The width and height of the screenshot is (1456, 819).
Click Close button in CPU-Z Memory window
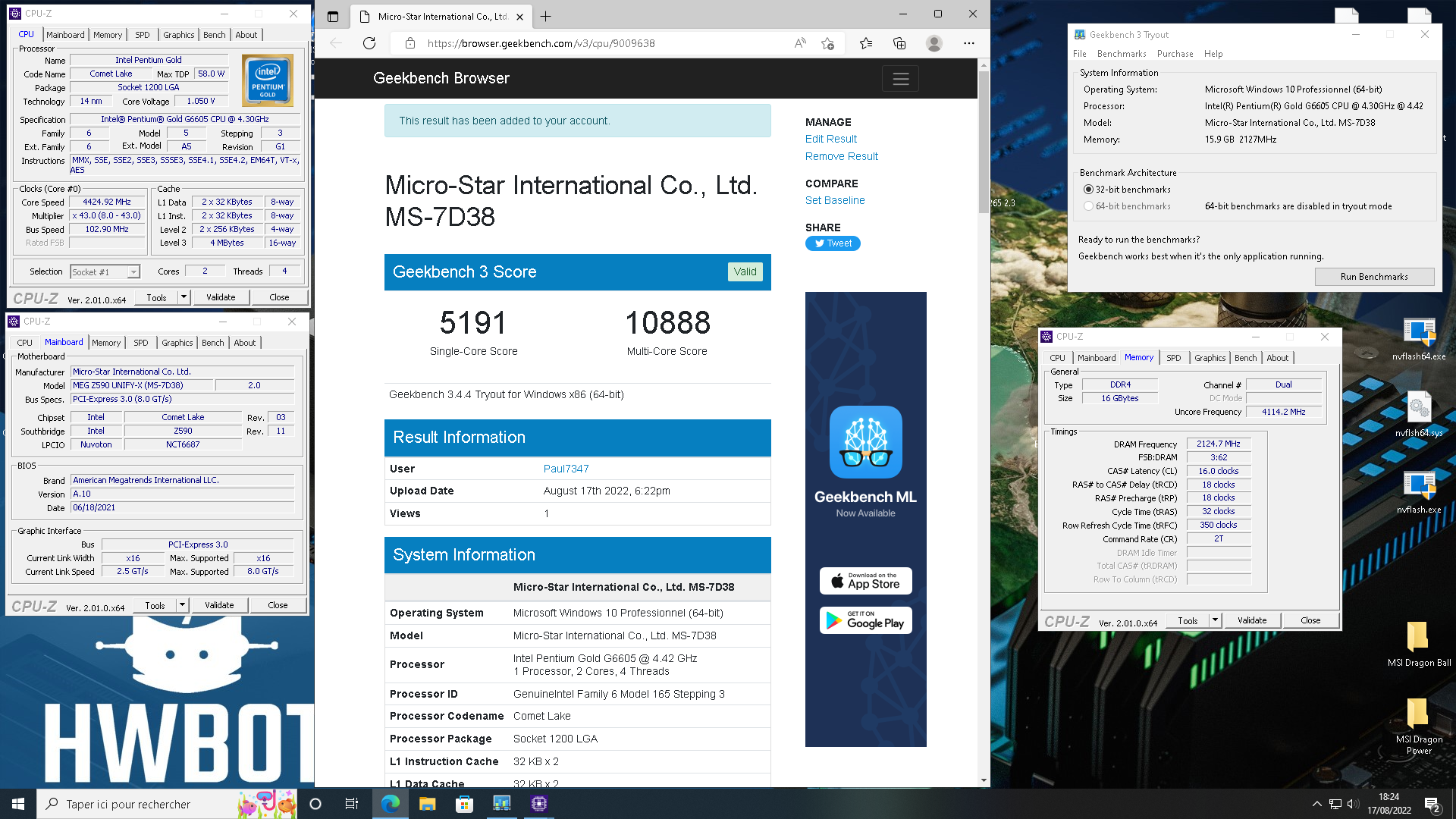coord(1310,620)
